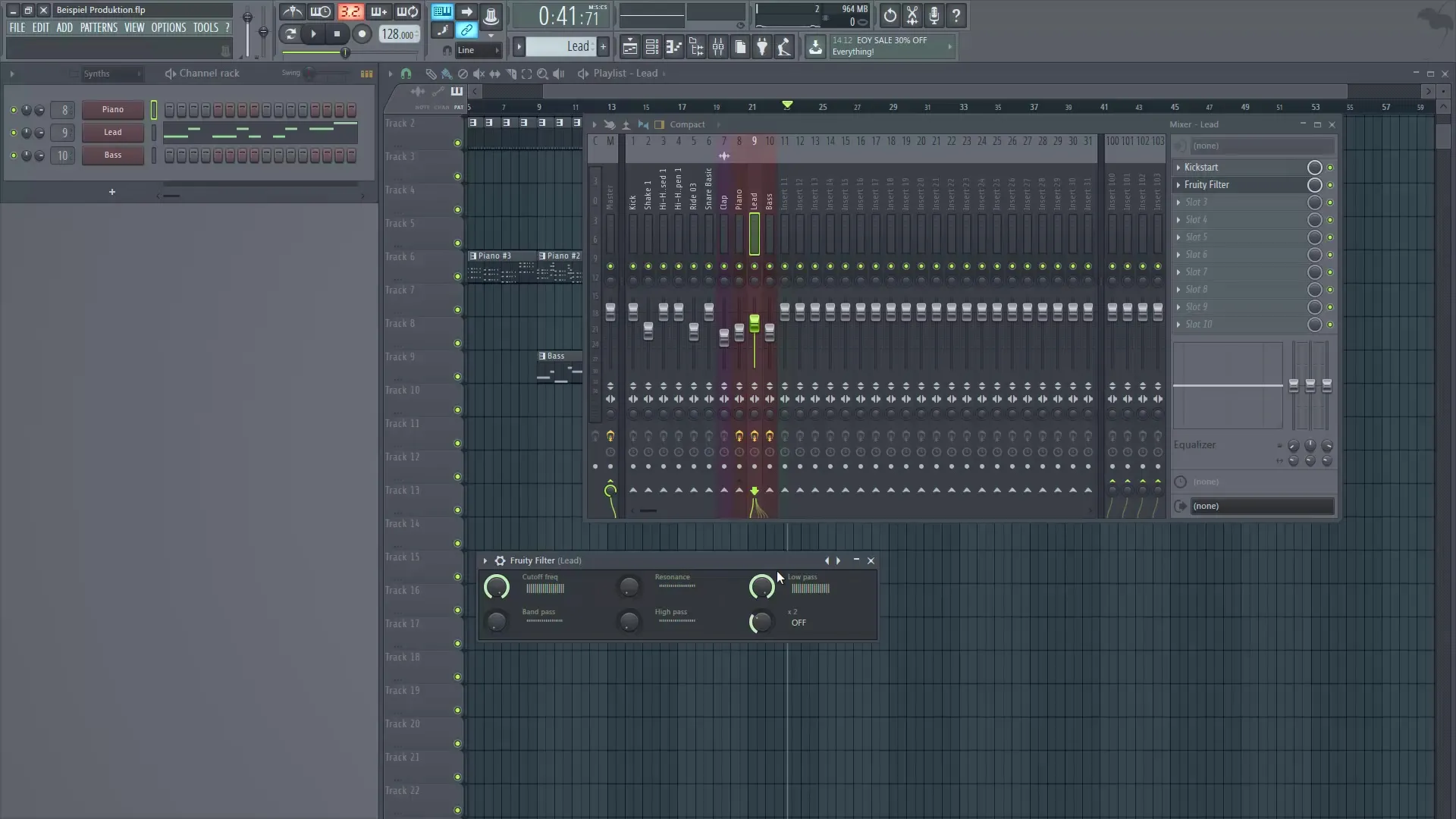Click the tempo field showing 128.000

pyautogui.click(x=399, y=34)
